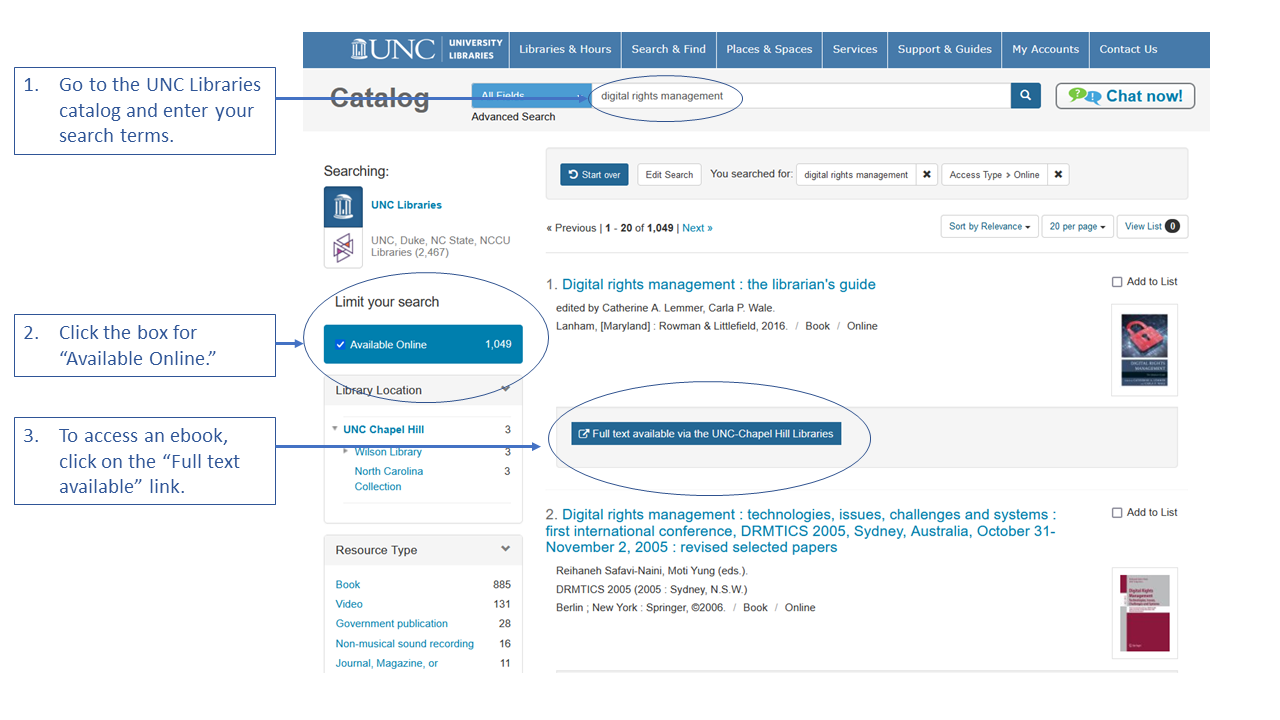Open the Search & Find menu

(x=668, y=49)
